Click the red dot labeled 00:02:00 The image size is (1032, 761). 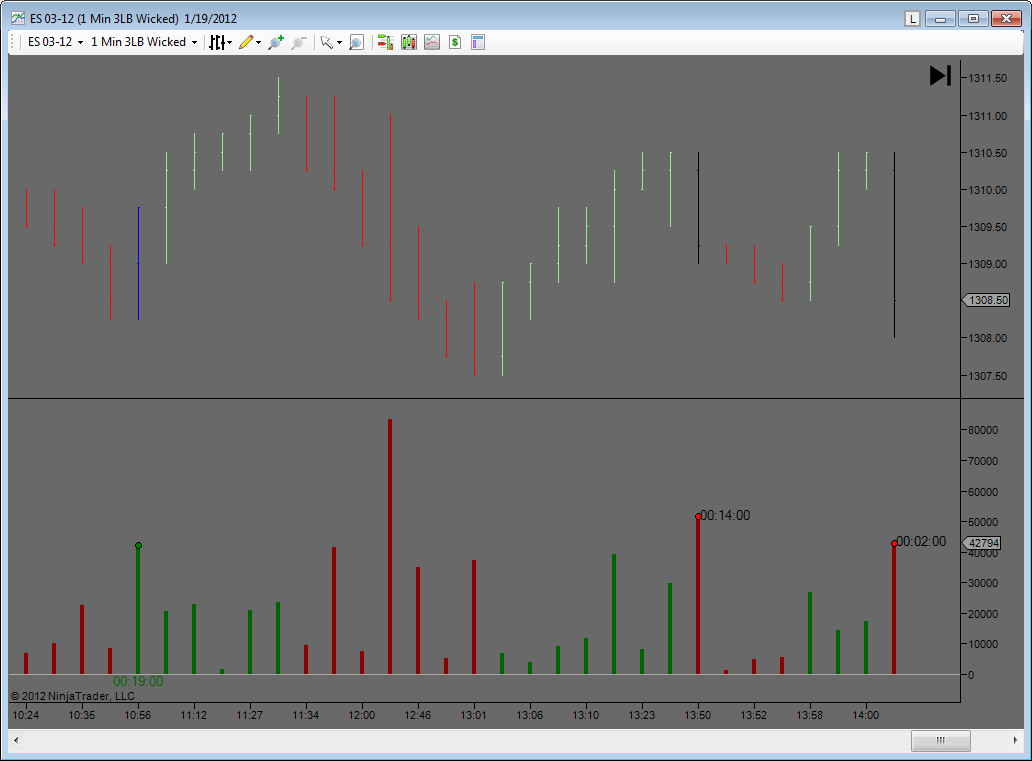coord(894,544)
